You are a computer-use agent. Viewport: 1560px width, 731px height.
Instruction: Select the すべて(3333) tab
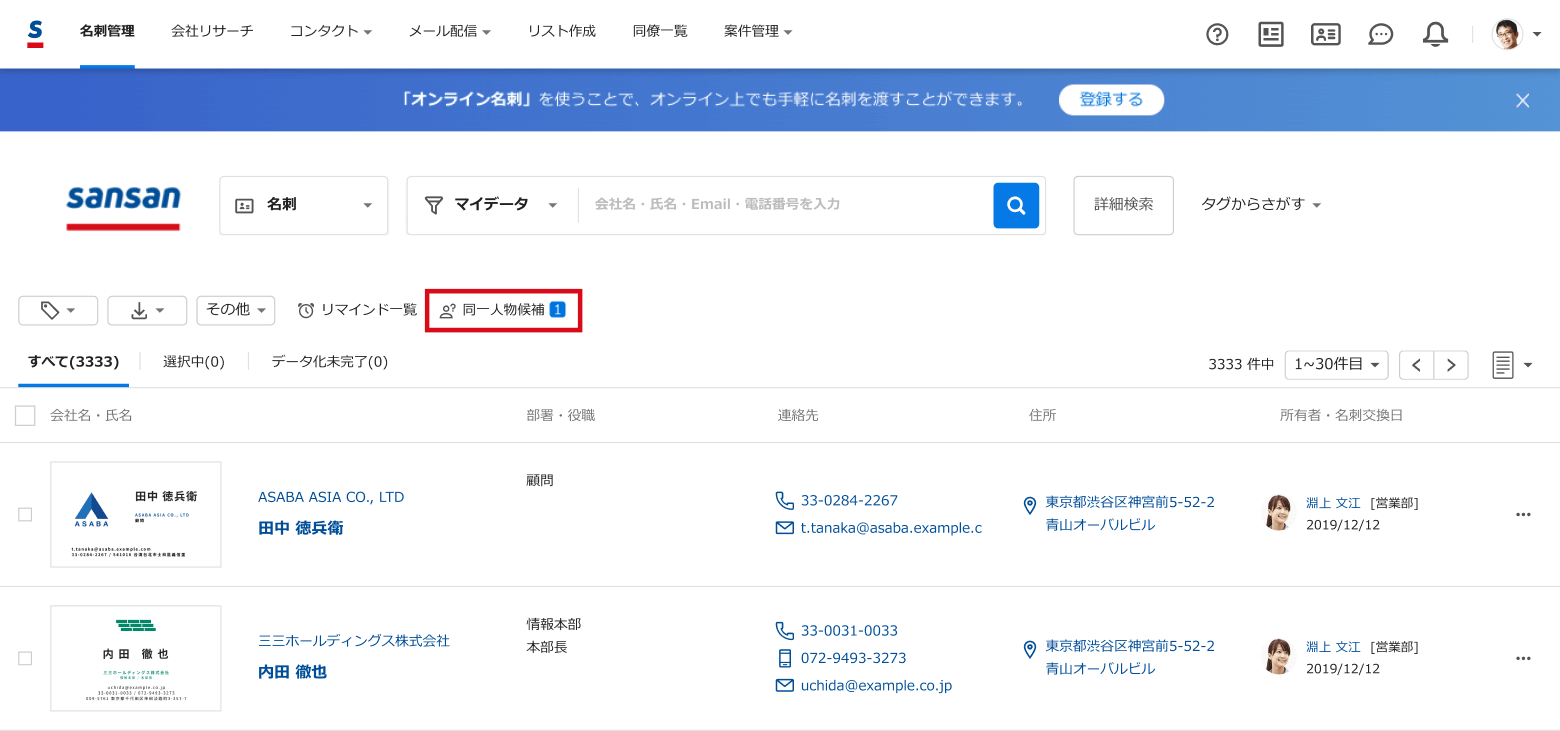pos(74,362)
